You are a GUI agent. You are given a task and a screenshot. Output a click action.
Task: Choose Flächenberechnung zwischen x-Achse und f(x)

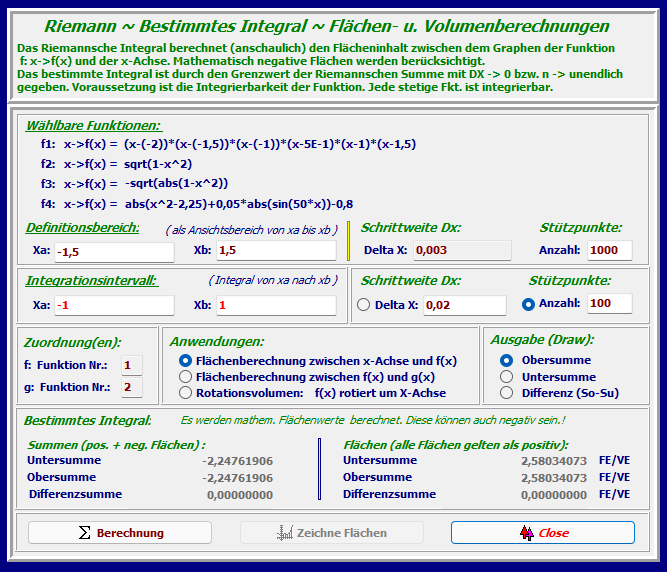coord(185,360)
